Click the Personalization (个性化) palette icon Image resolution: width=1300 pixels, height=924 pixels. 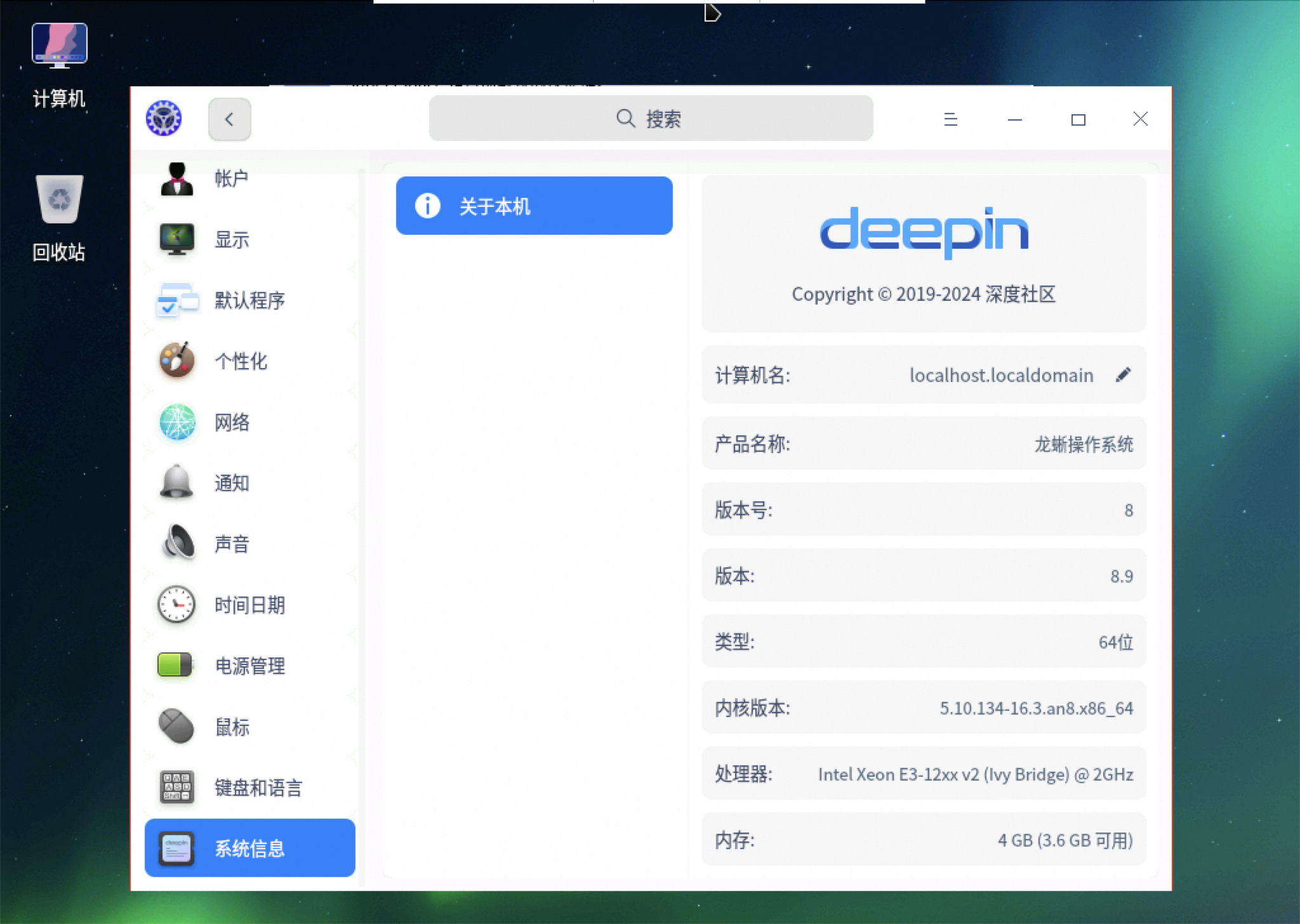[x=176, y=360]
